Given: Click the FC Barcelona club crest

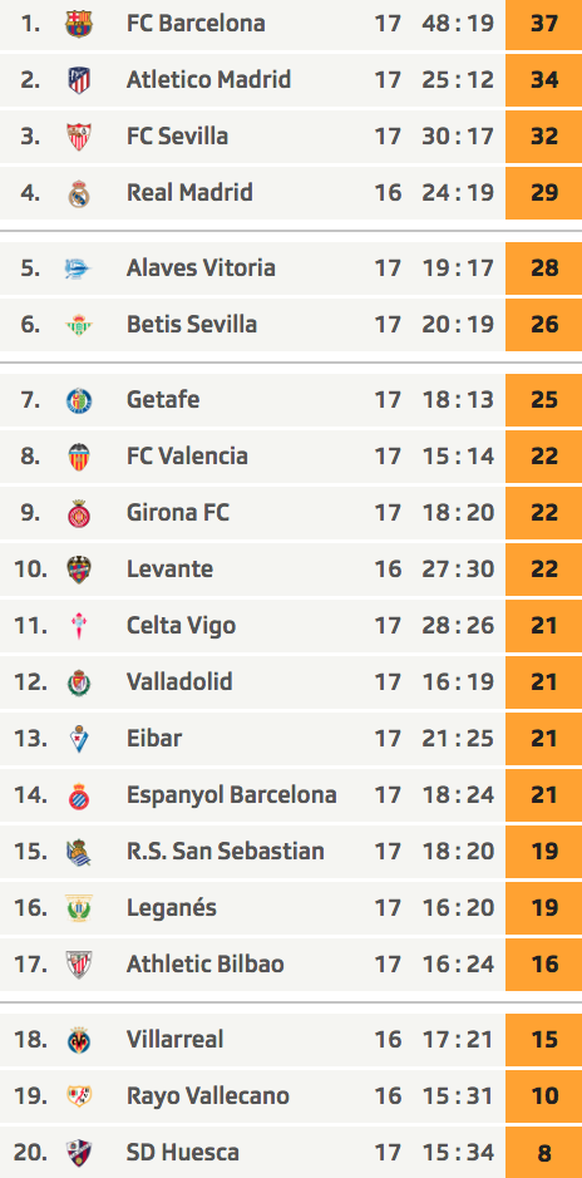Looking at the screenshot, I should click(x=78, y=24).
